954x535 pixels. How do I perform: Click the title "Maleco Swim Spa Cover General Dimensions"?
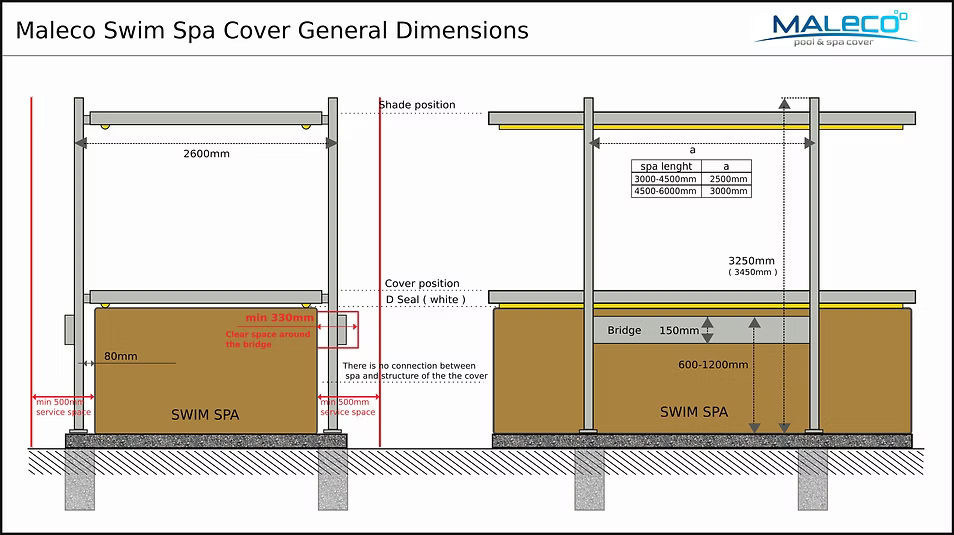coord(272,30)
